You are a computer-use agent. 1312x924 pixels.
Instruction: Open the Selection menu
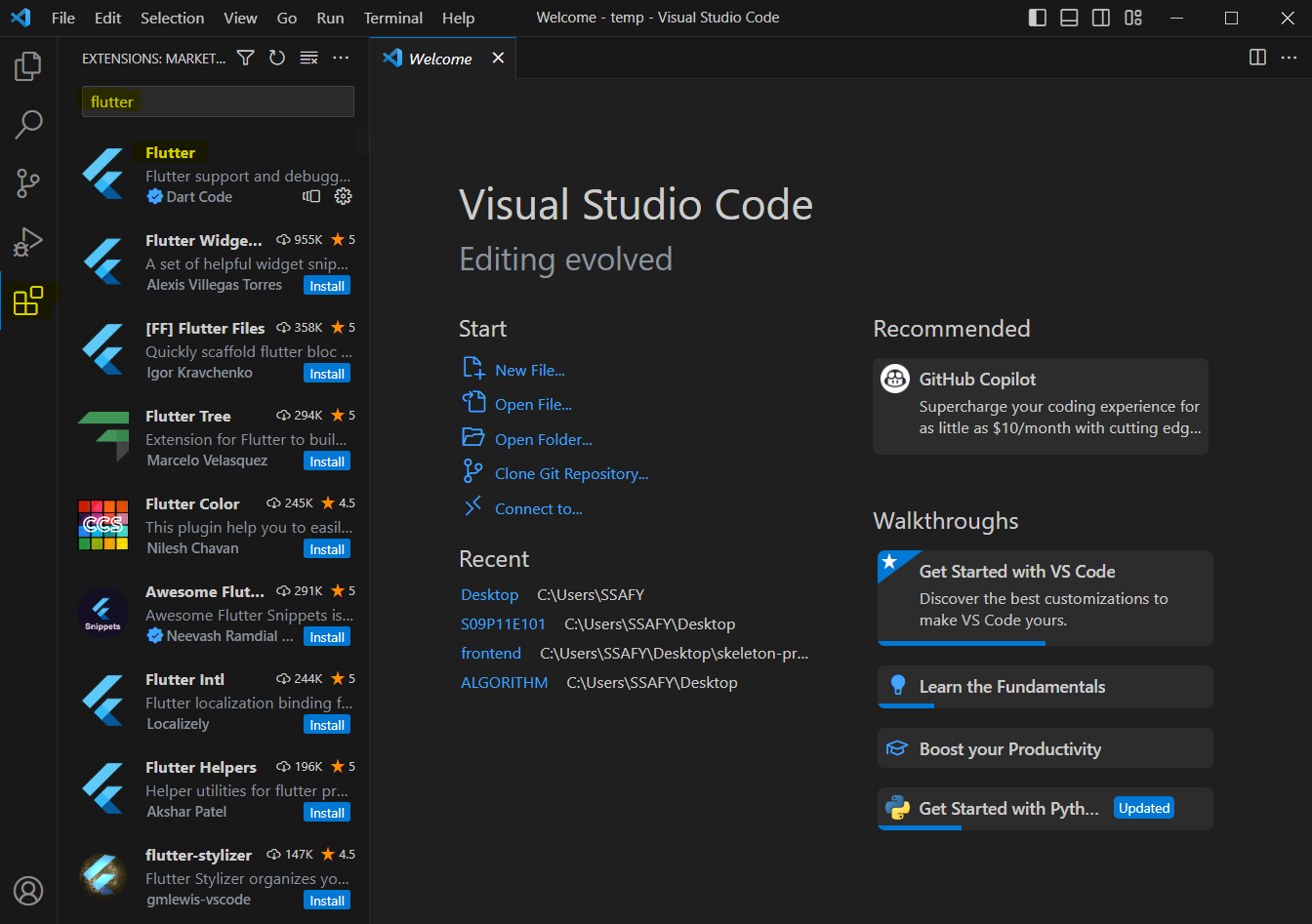click(x=173, y=18)
